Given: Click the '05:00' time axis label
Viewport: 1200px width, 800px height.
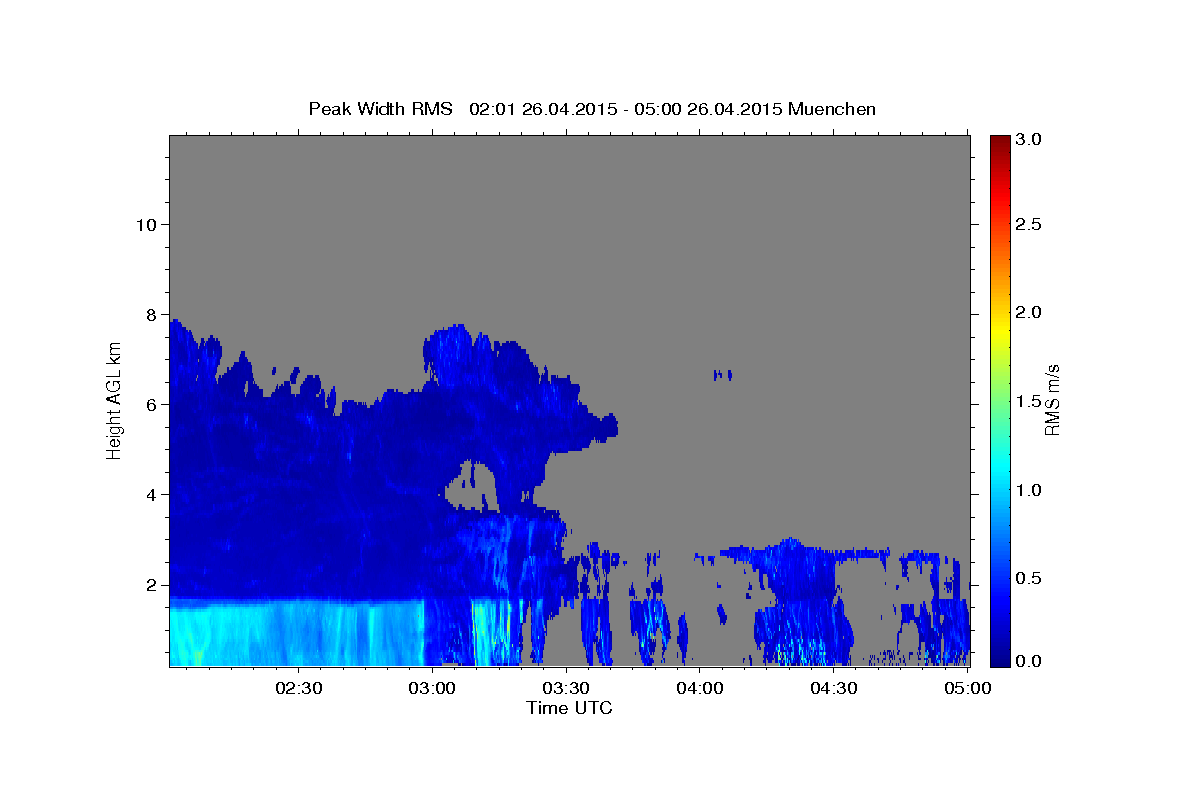Looking at the screenshot, I should (968, 688).
